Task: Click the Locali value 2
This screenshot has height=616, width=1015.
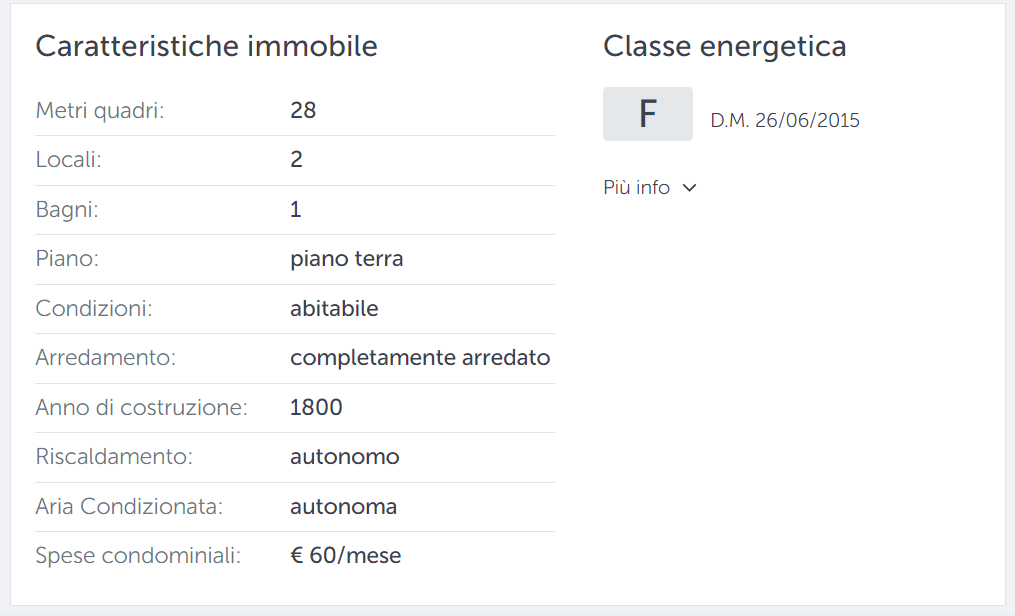Action: pyautogui.click(x=296, y=160)
